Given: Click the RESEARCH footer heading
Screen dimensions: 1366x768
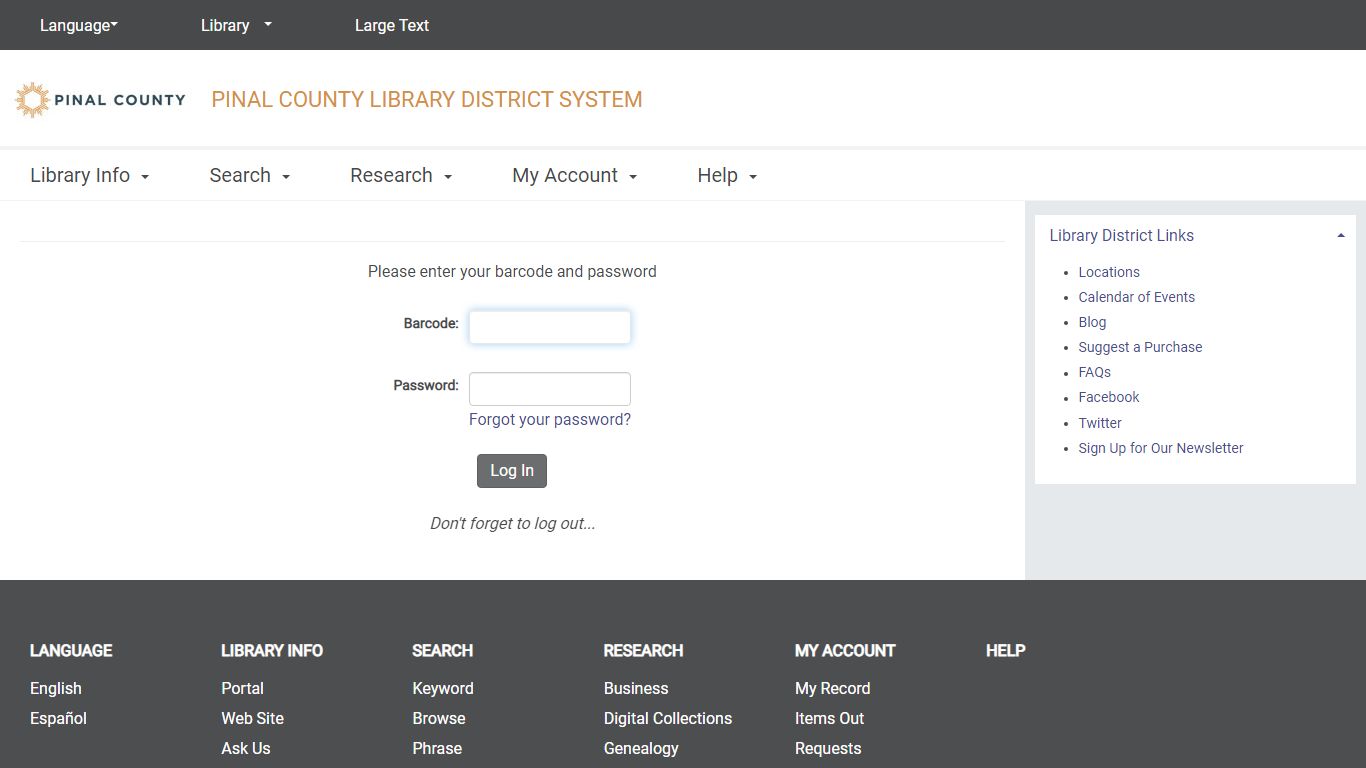Looking at the screenshot, I should [644, 651].
